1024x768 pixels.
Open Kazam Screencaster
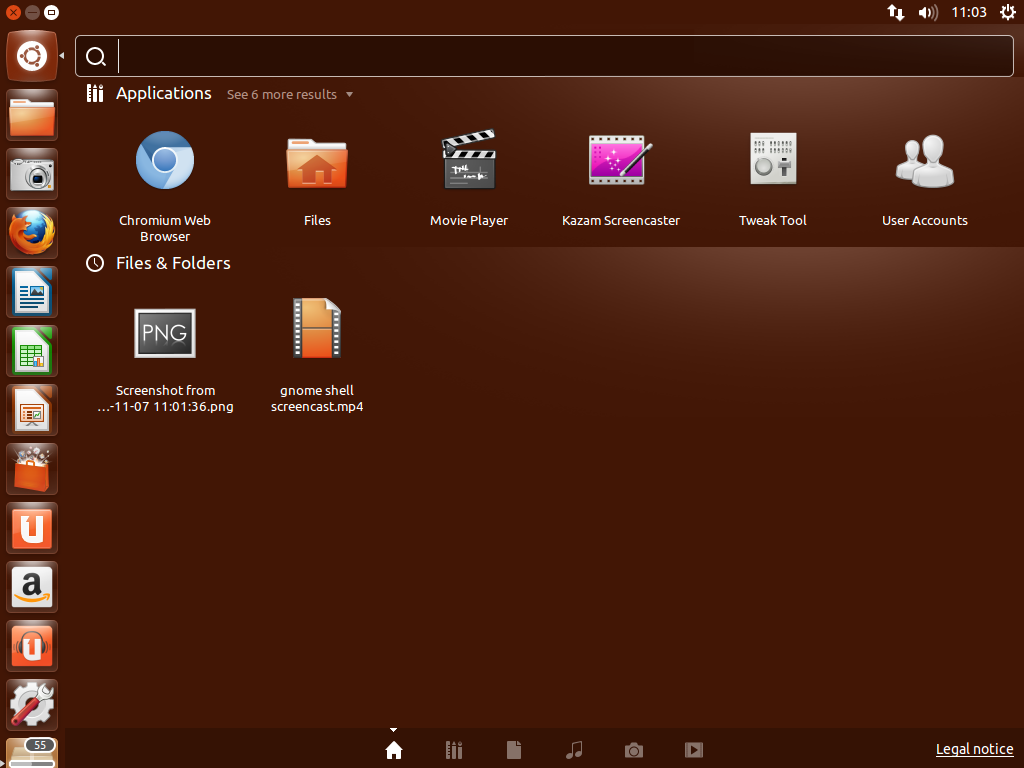[620, 160]
